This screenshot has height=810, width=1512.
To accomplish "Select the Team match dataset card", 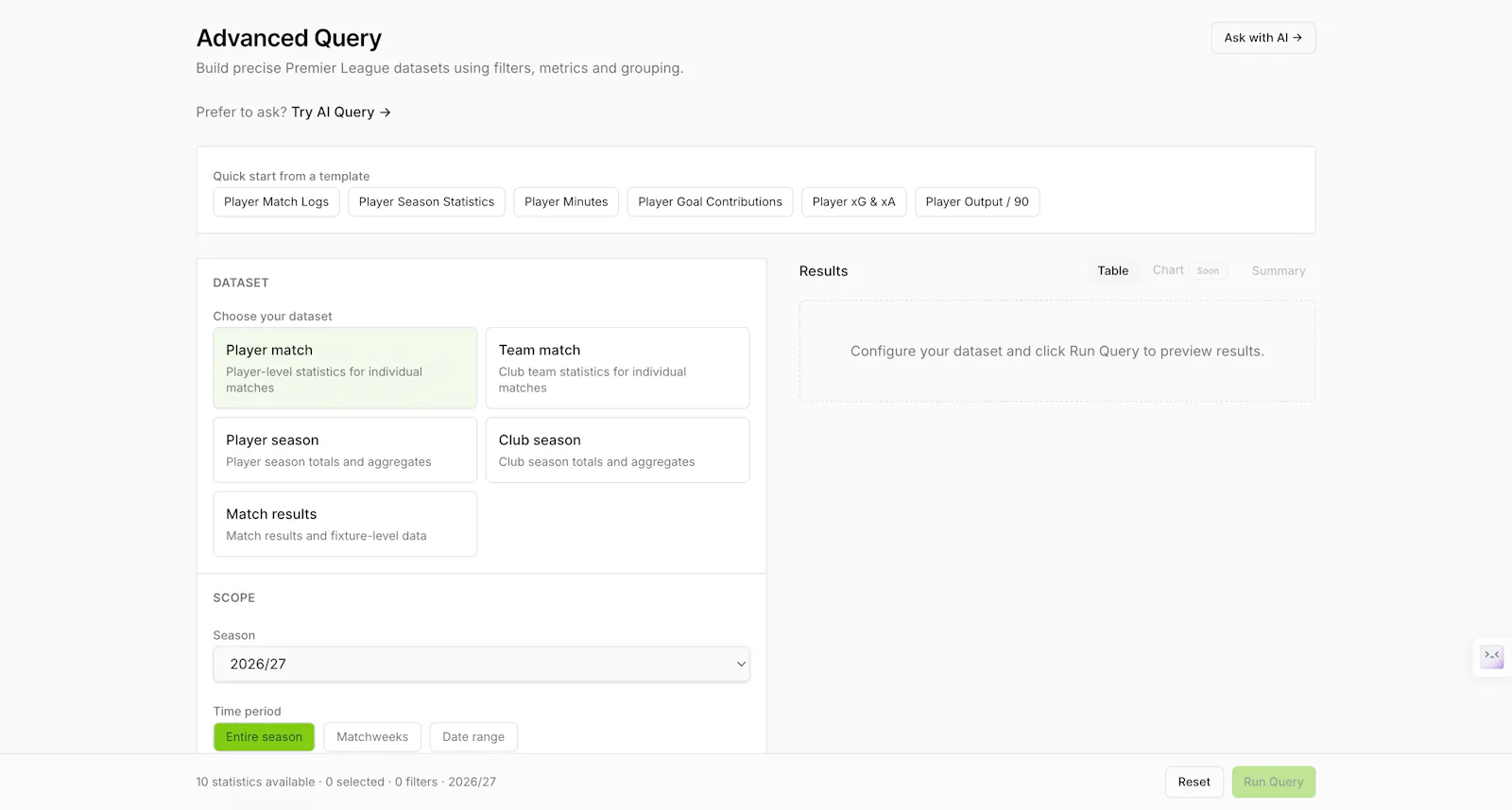I will coord(617,368).
